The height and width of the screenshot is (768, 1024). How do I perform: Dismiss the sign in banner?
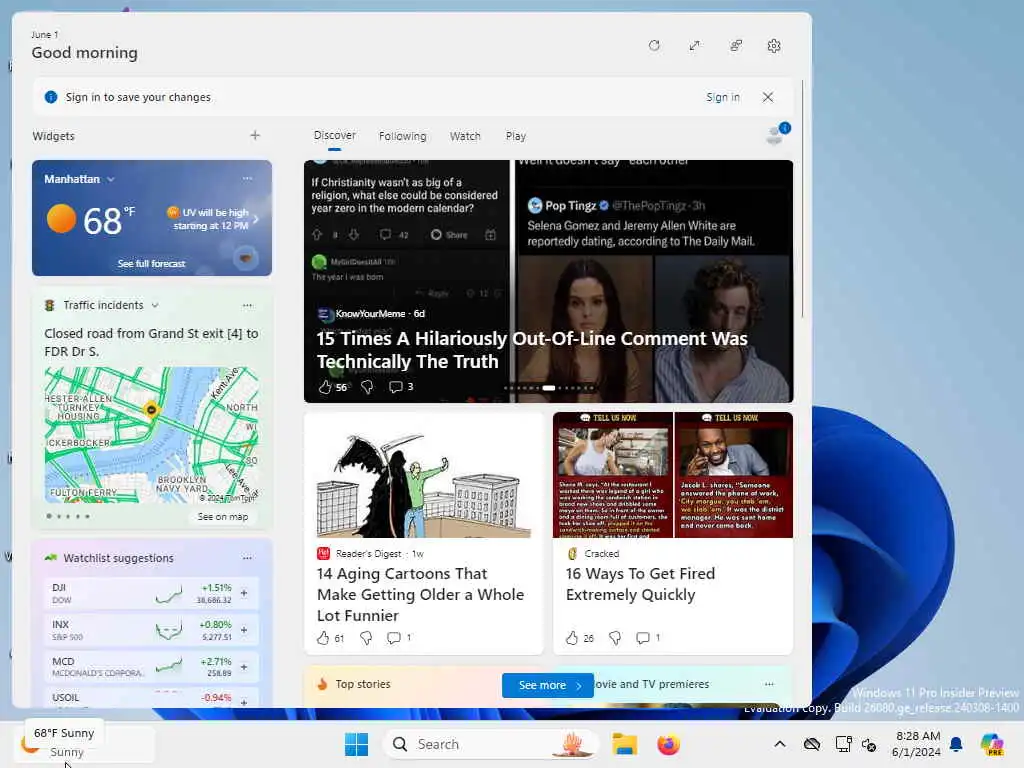pos(768,97)
